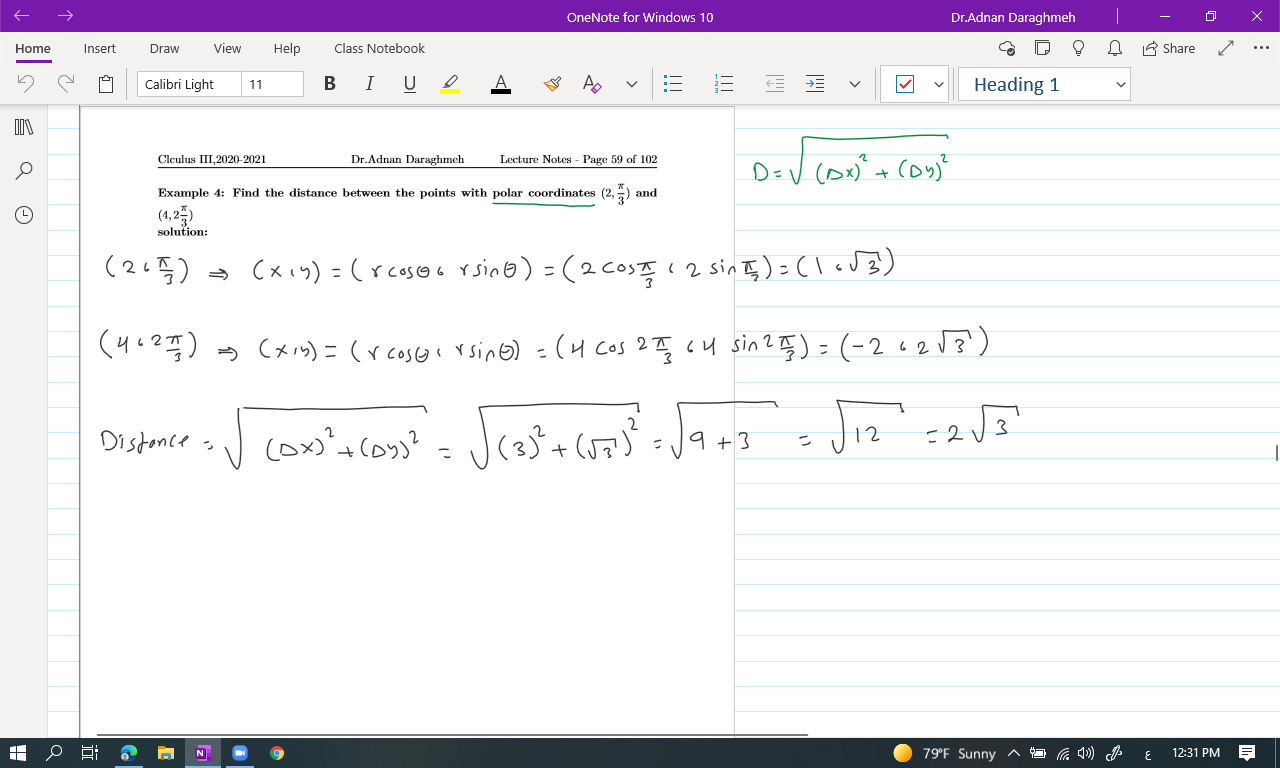Open Zoom from the taskbar
The width and height of the screenshot is (1280, 768).
[x=240, y=753]
